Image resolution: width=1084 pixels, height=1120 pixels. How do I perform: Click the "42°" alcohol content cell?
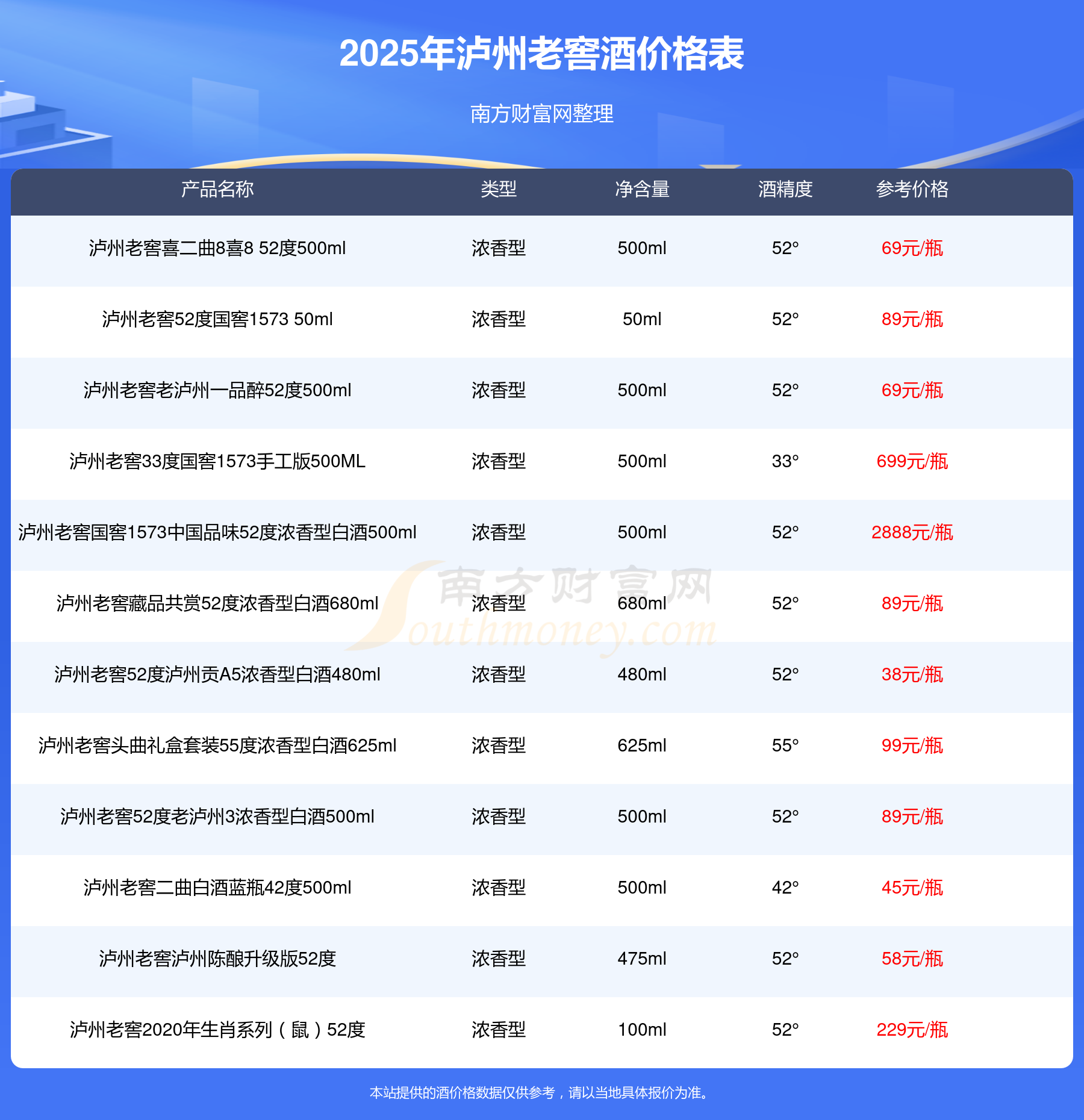785,888
